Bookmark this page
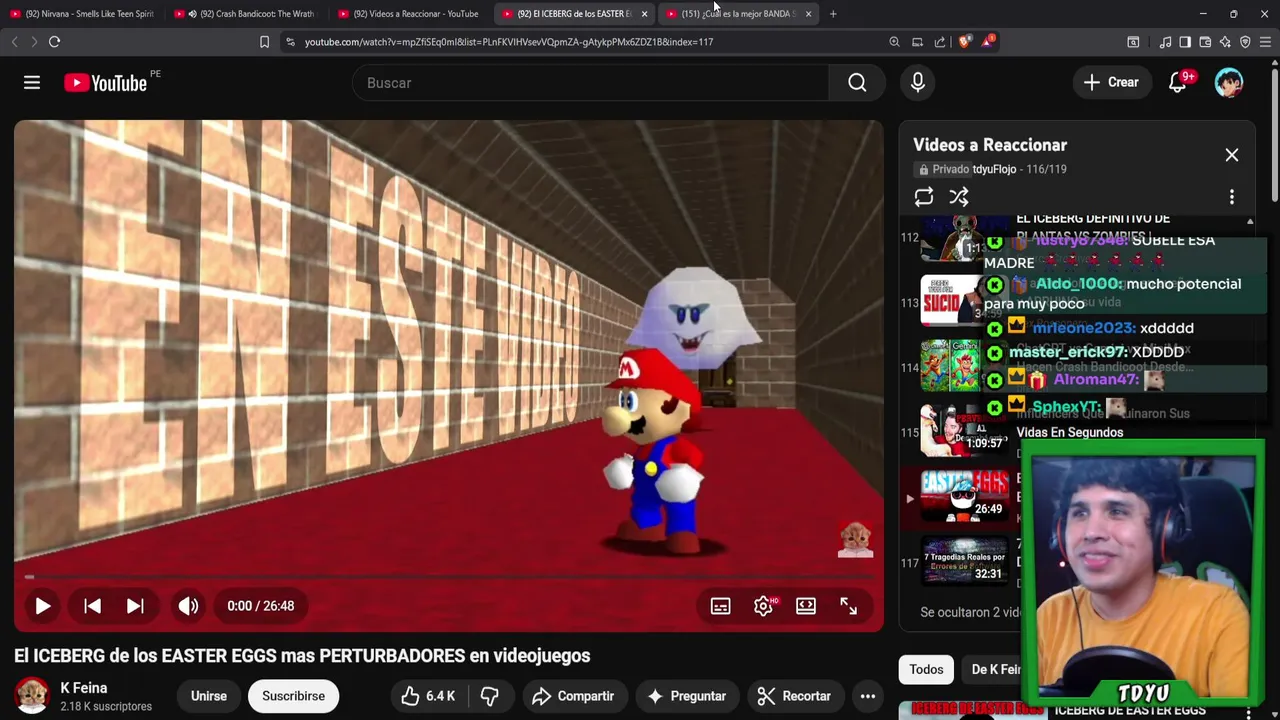This screenshot has height=720, width=1280. [264, 42]
